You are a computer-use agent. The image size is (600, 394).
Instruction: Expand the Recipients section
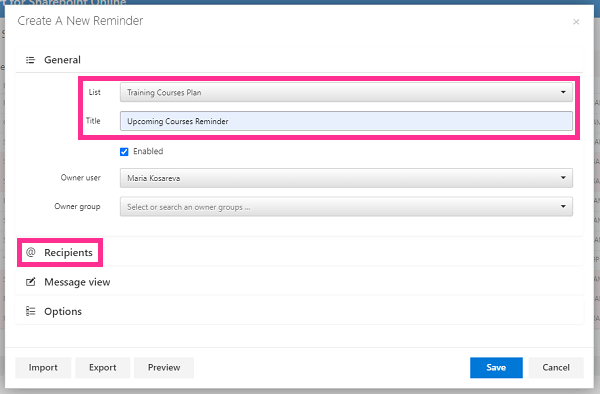point(299,252)
